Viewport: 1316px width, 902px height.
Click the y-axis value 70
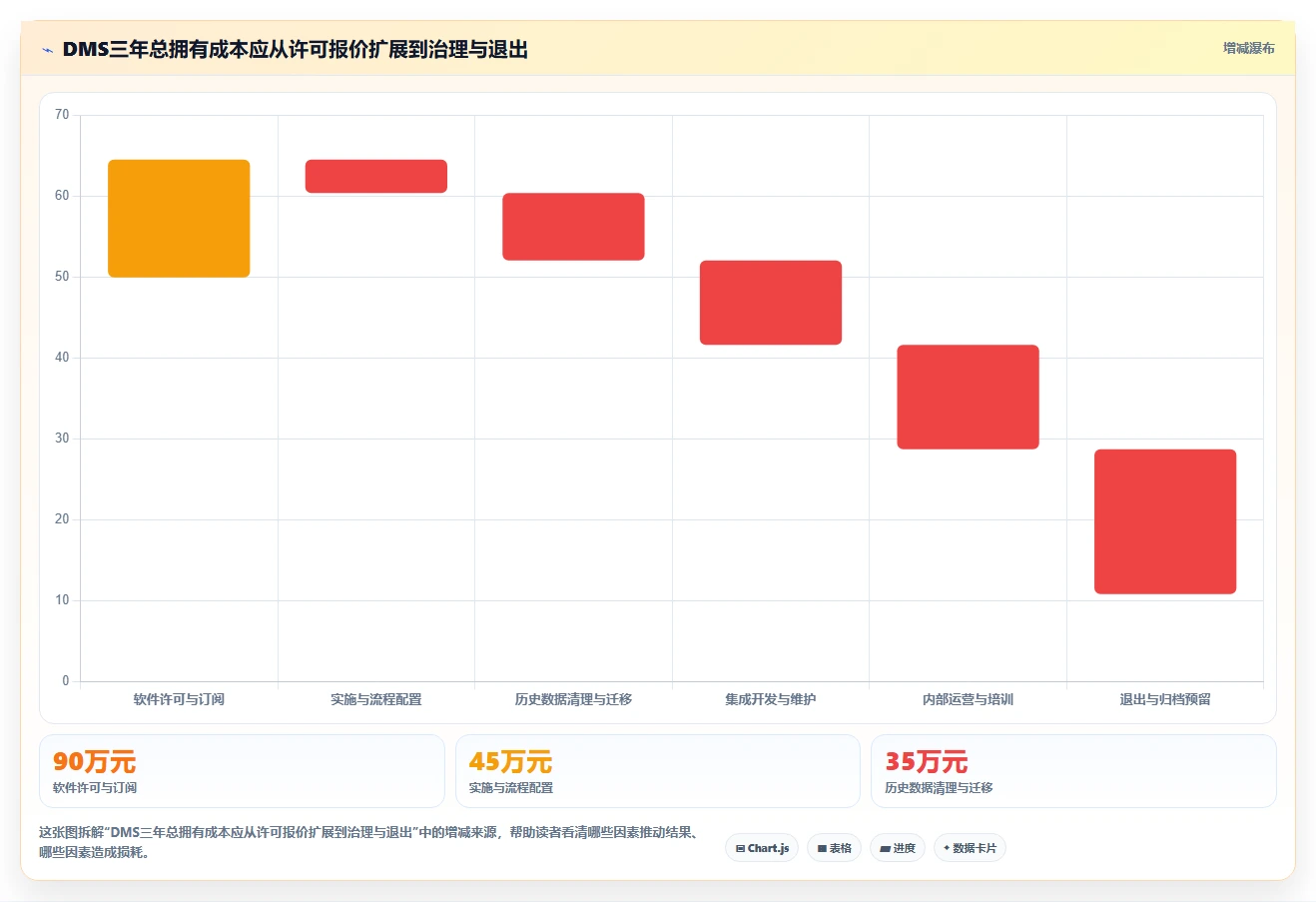(x=62, y=115)
